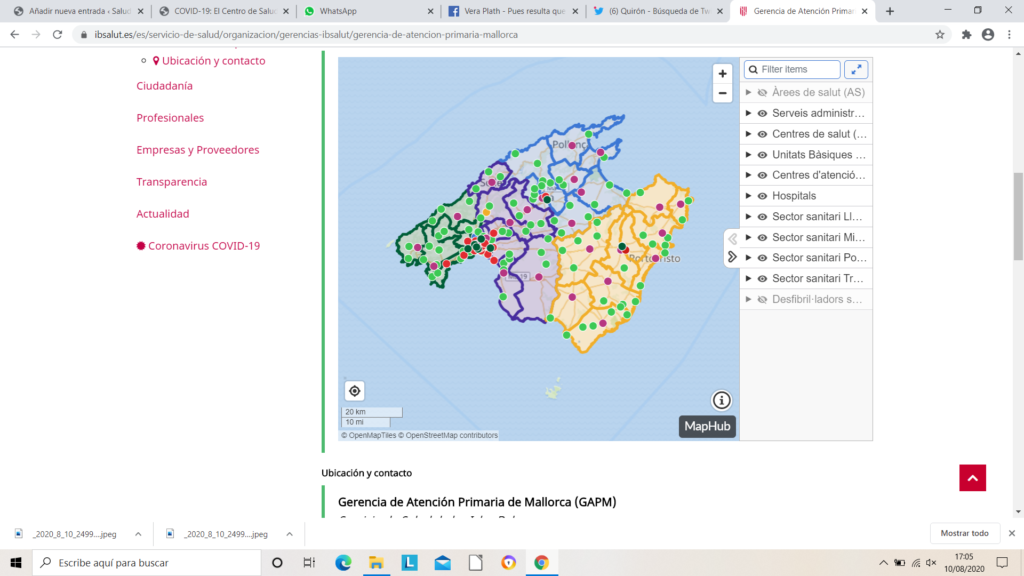
Task: Switch to the COVID-19 Centro de Salud tab
Action: coord(224,11)
